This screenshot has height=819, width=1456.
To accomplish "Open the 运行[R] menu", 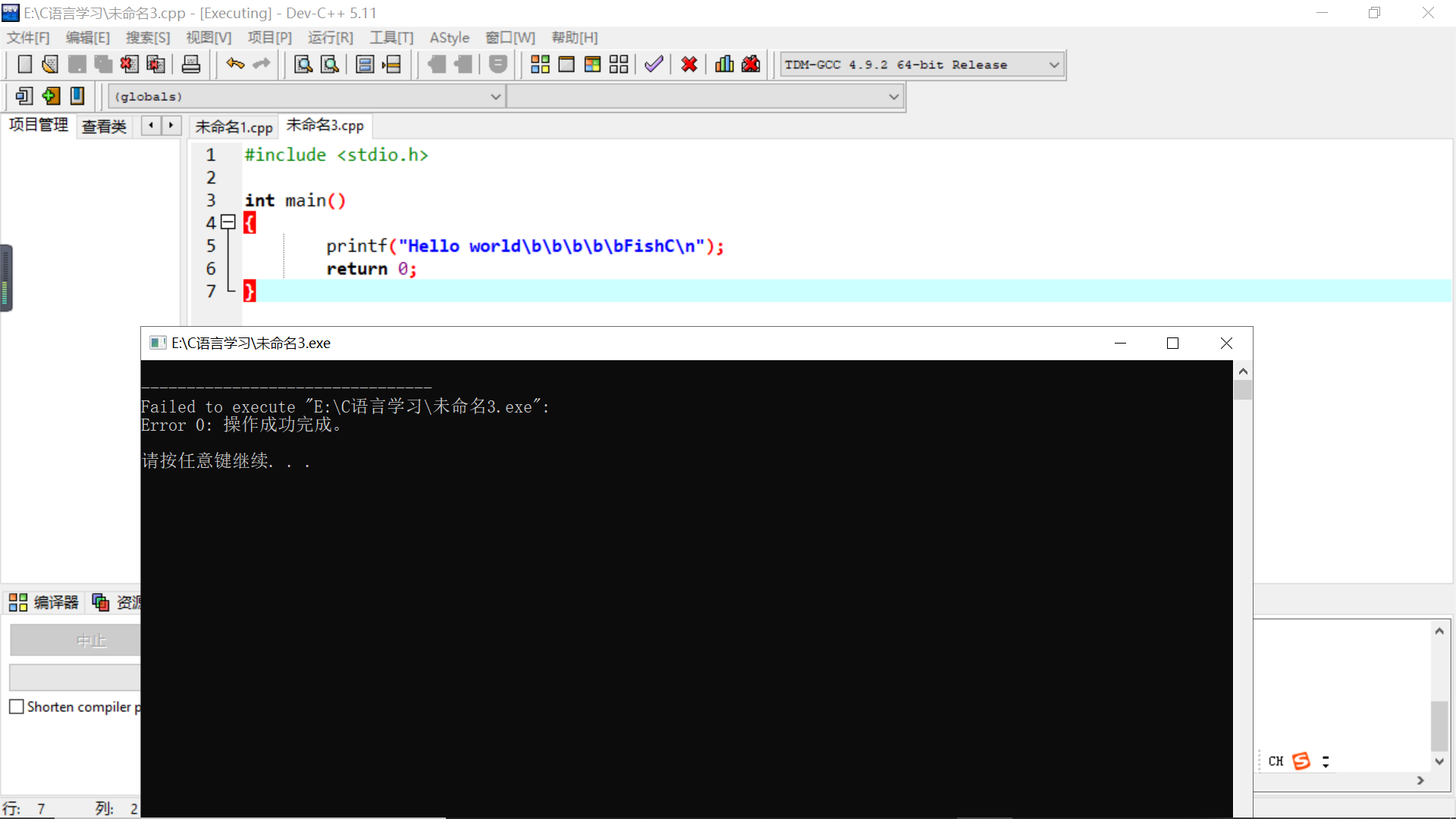I will [x=331, y=38].
